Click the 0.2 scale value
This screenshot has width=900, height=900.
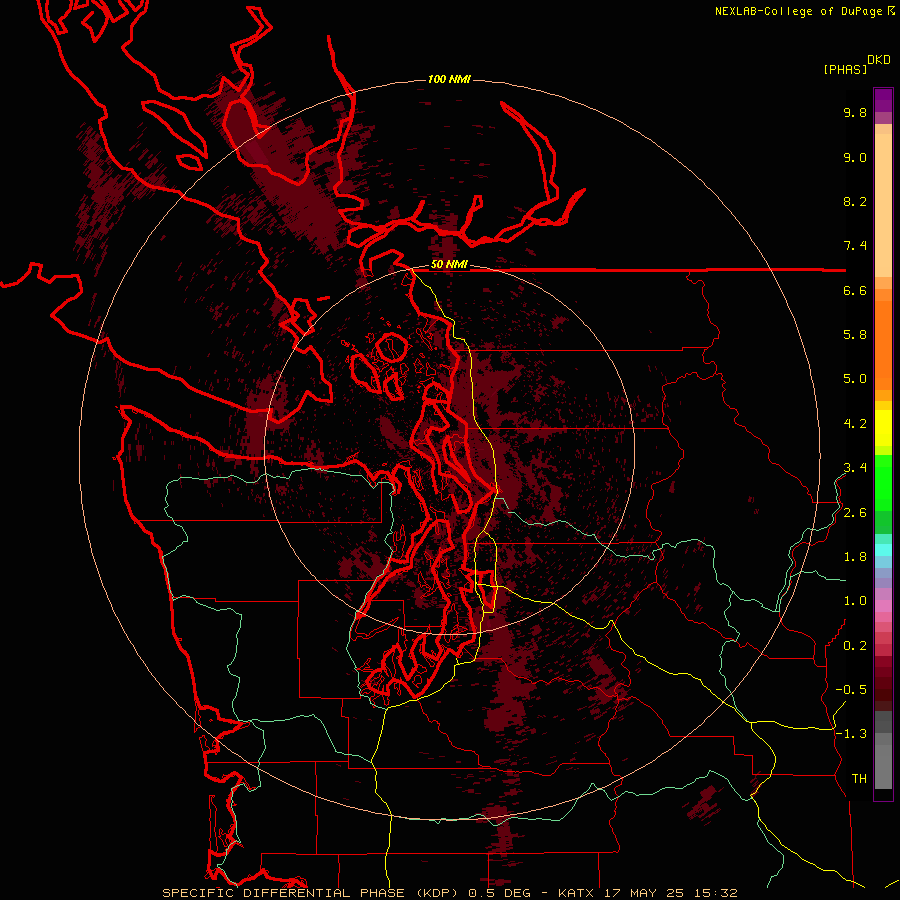[855, 646]
